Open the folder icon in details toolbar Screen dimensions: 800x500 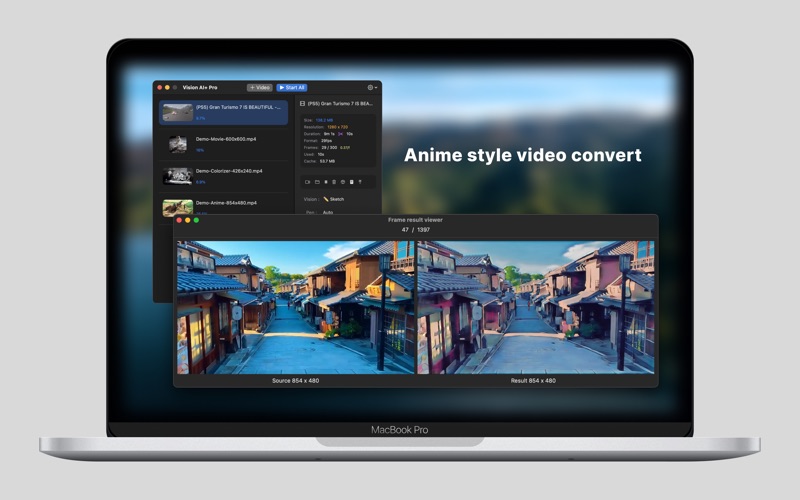point(317,182)
